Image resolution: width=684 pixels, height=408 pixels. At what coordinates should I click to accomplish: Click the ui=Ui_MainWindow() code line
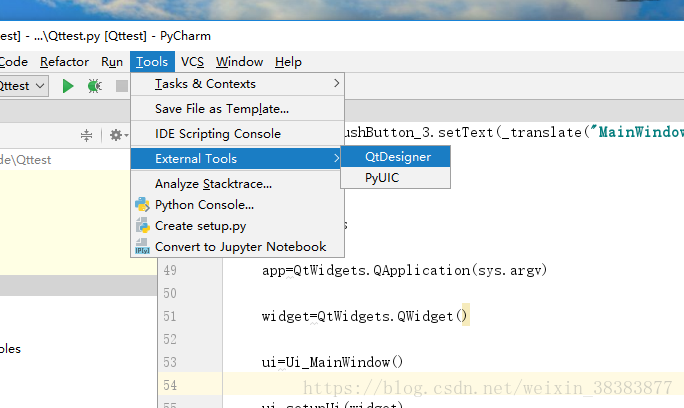(x=332, y=362)
